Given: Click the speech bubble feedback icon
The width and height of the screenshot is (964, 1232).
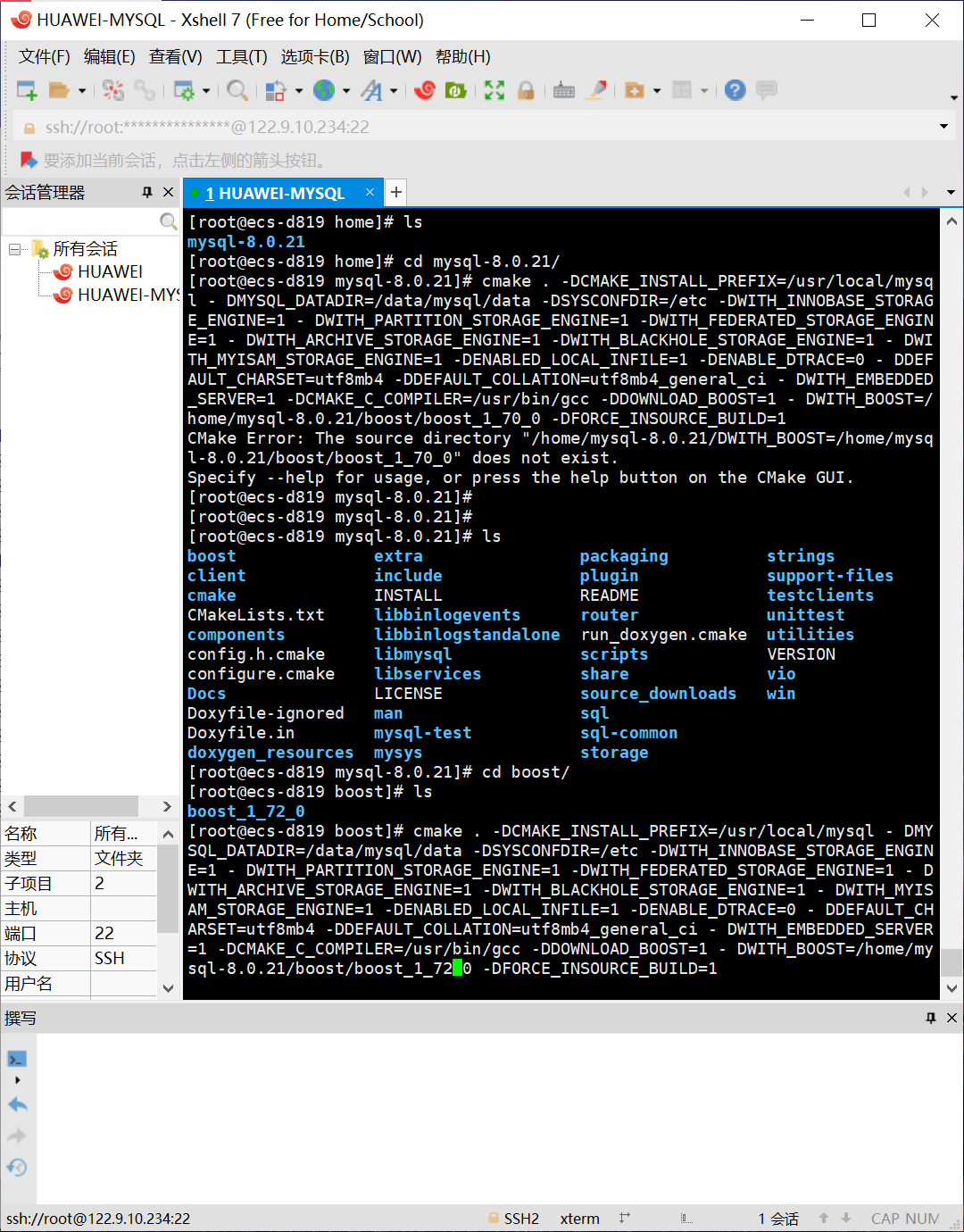Looking at the screenshot, I should pyautogui.click(x=766, y=90).
